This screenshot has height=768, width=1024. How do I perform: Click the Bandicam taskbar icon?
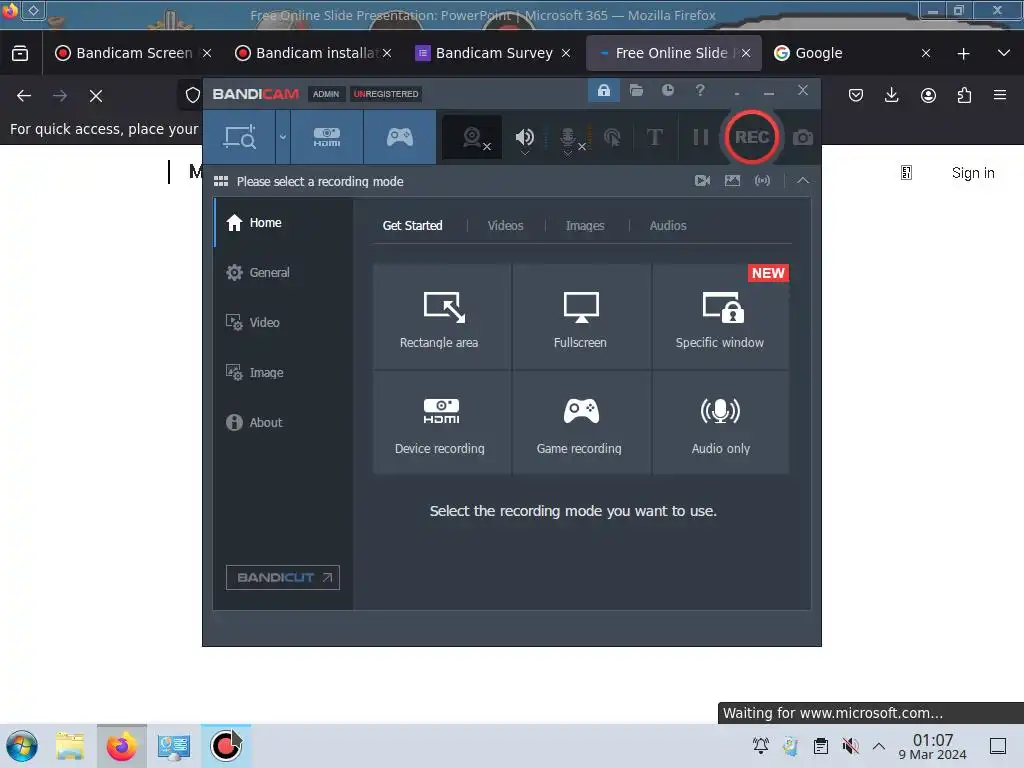pyautogui.click(x=226, y=746)
